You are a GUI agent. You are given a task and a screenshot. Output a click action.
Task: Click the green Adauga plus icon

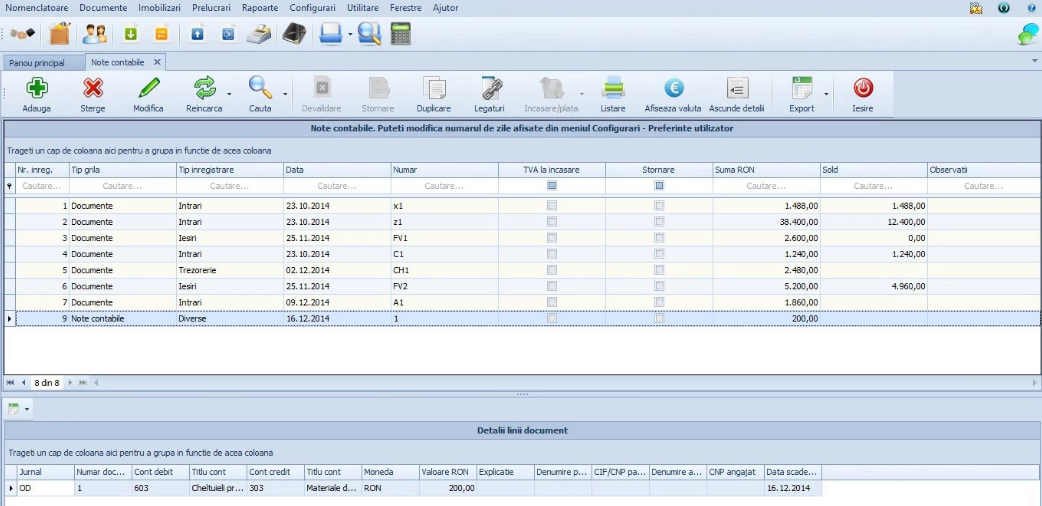(x=37, y=87)
